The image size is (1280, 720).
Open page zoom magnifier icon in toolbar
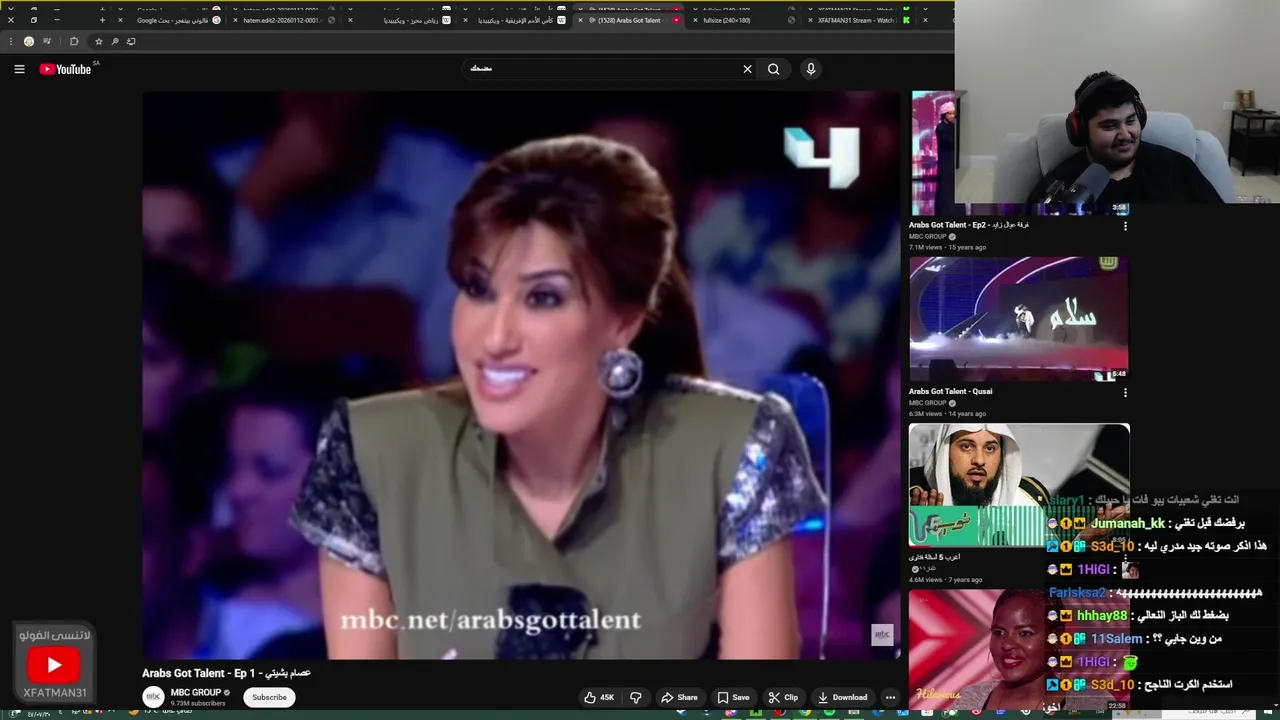115,41
